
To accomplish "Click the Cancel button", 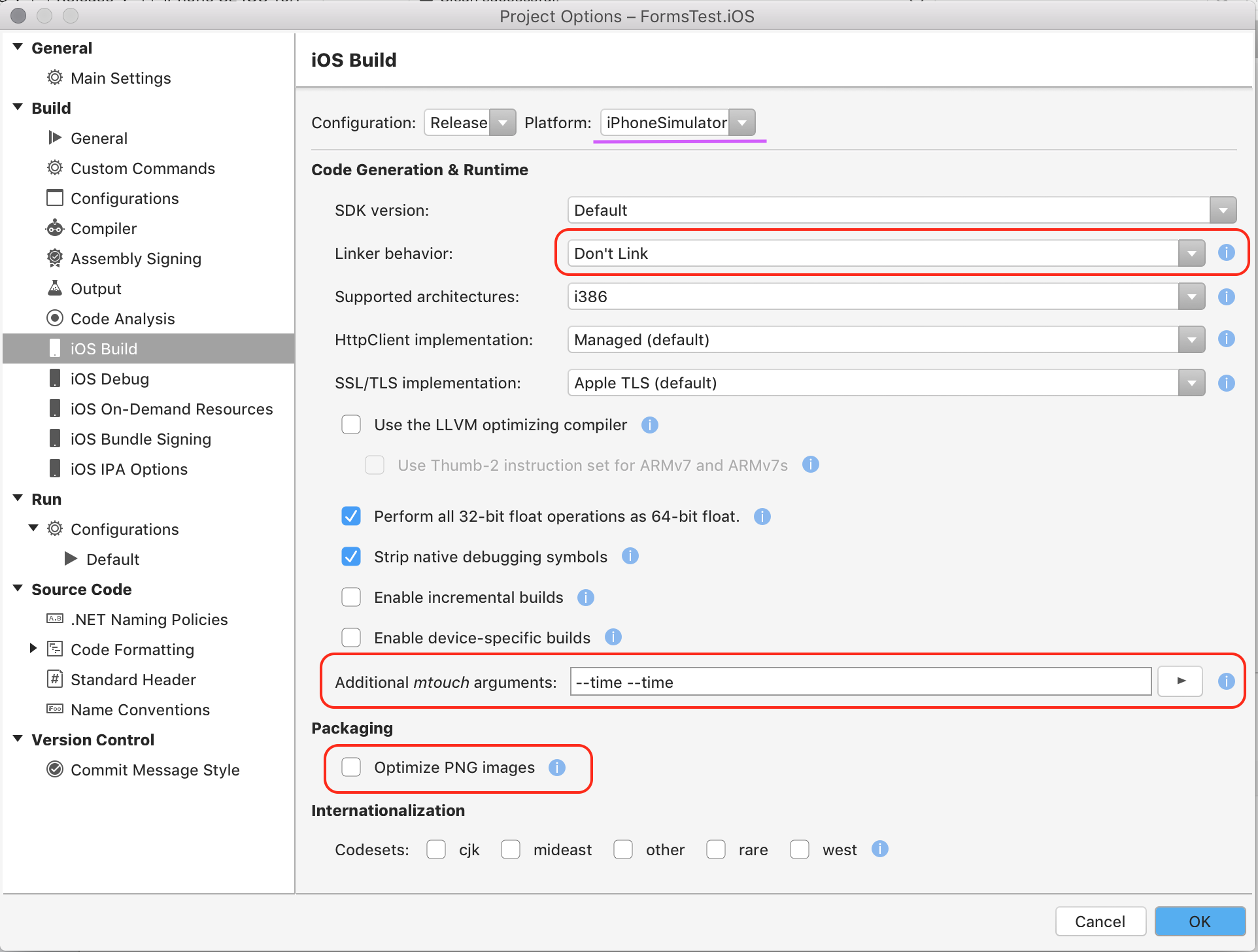I will [1099, 921].
